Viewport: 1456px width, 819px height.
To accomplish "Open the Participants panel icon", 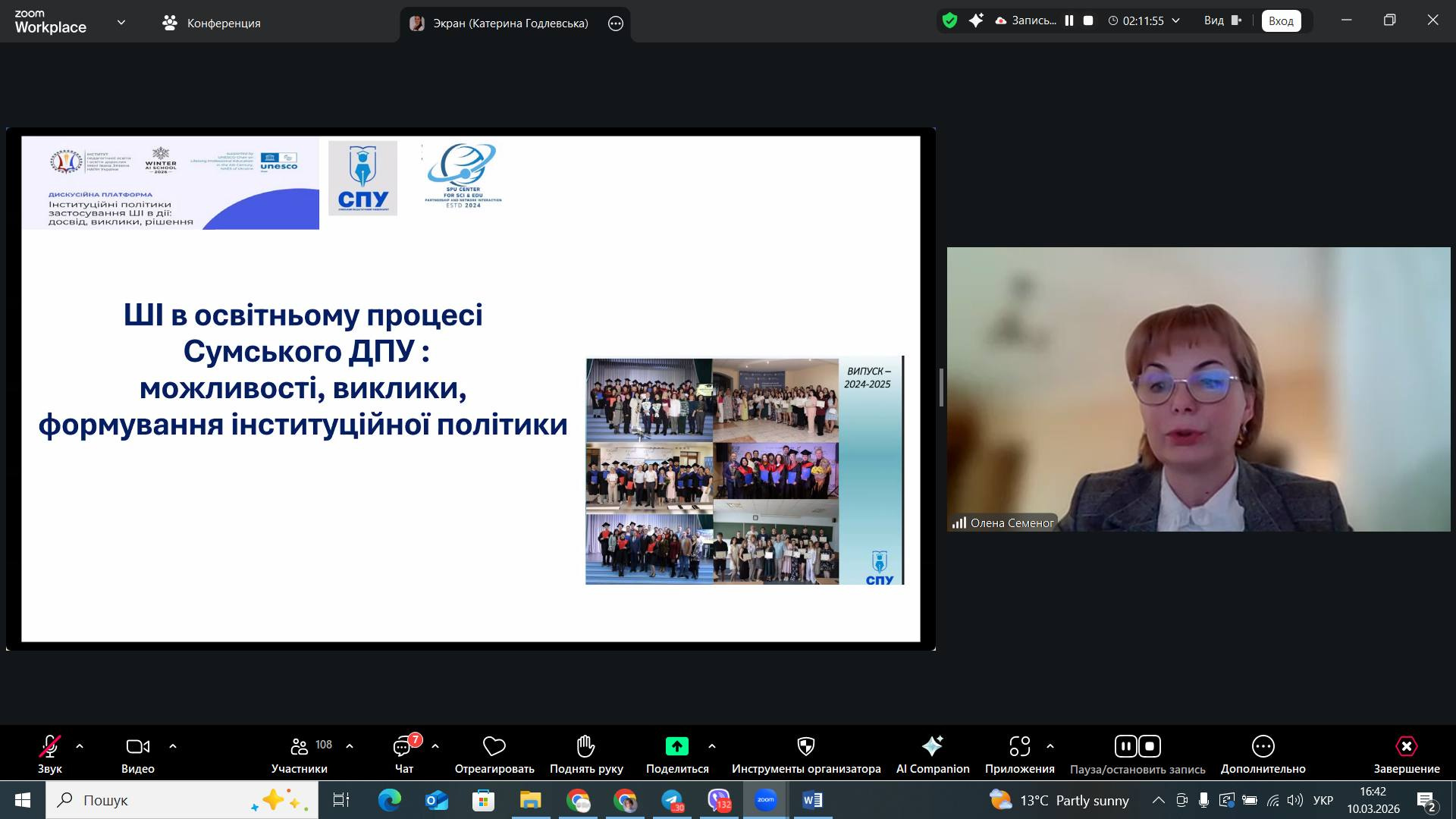I will coord(300,746).
